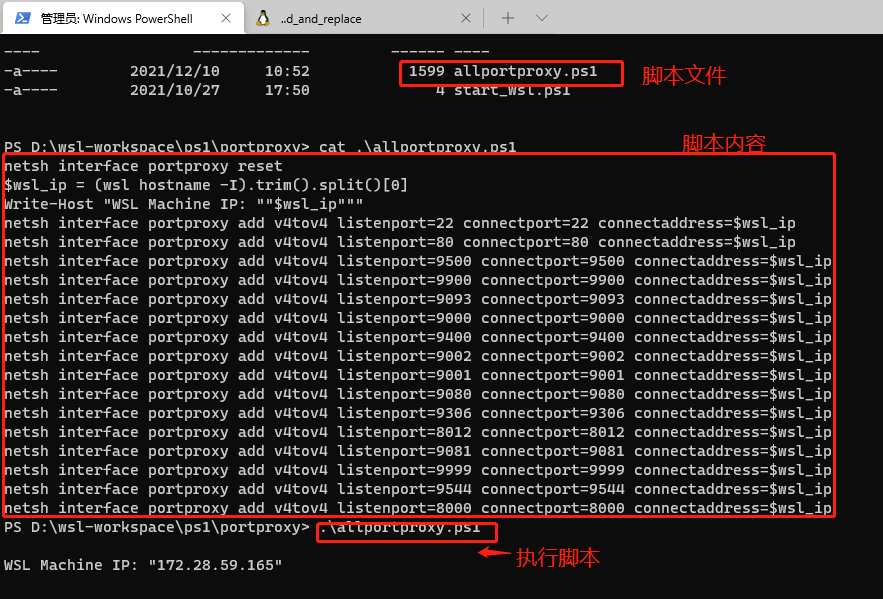
Task: Click the start_wsl.ps1 file entry
Action: pos(512,90)
